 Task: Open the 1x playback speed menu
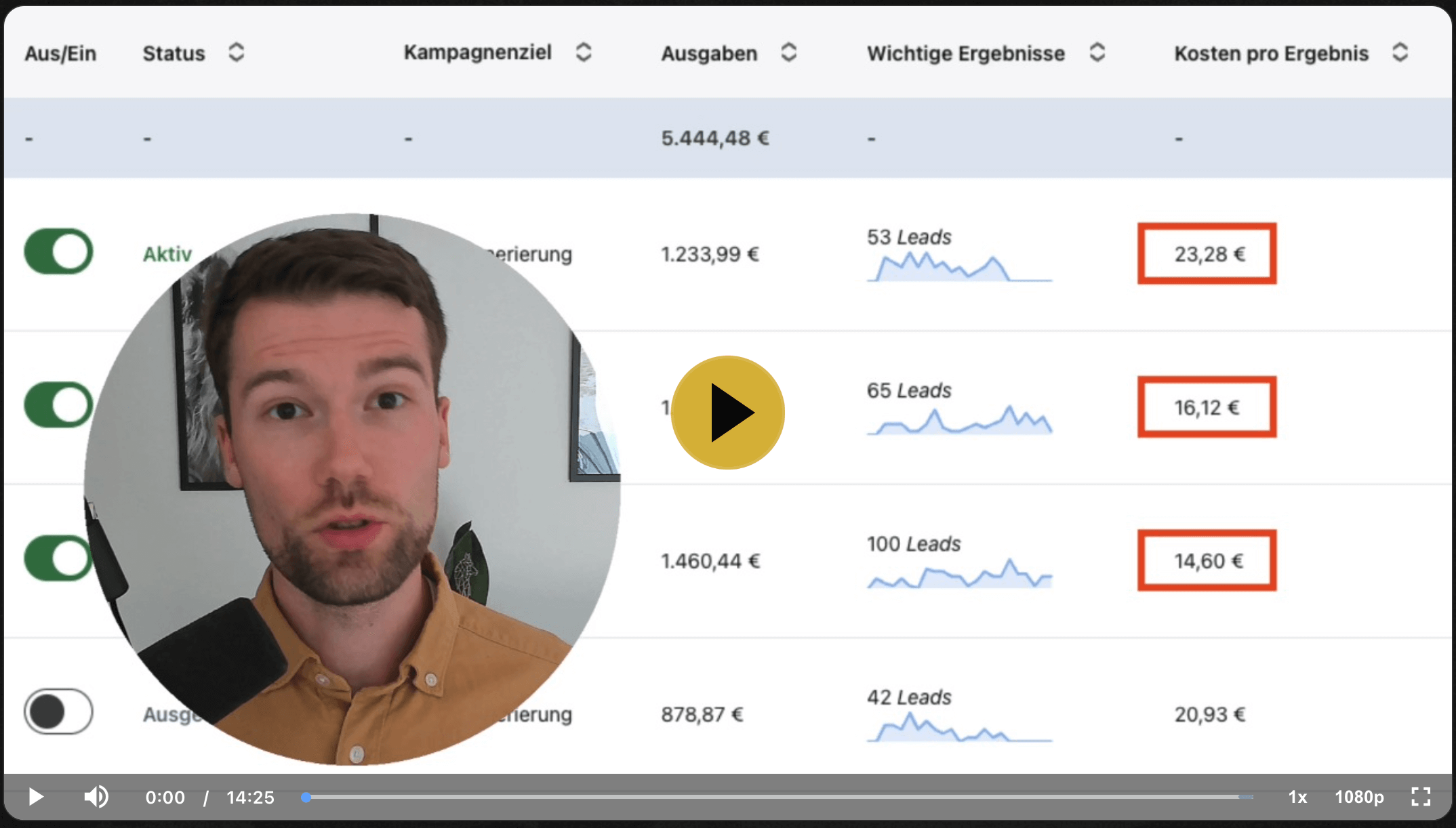click(1297, 797)
